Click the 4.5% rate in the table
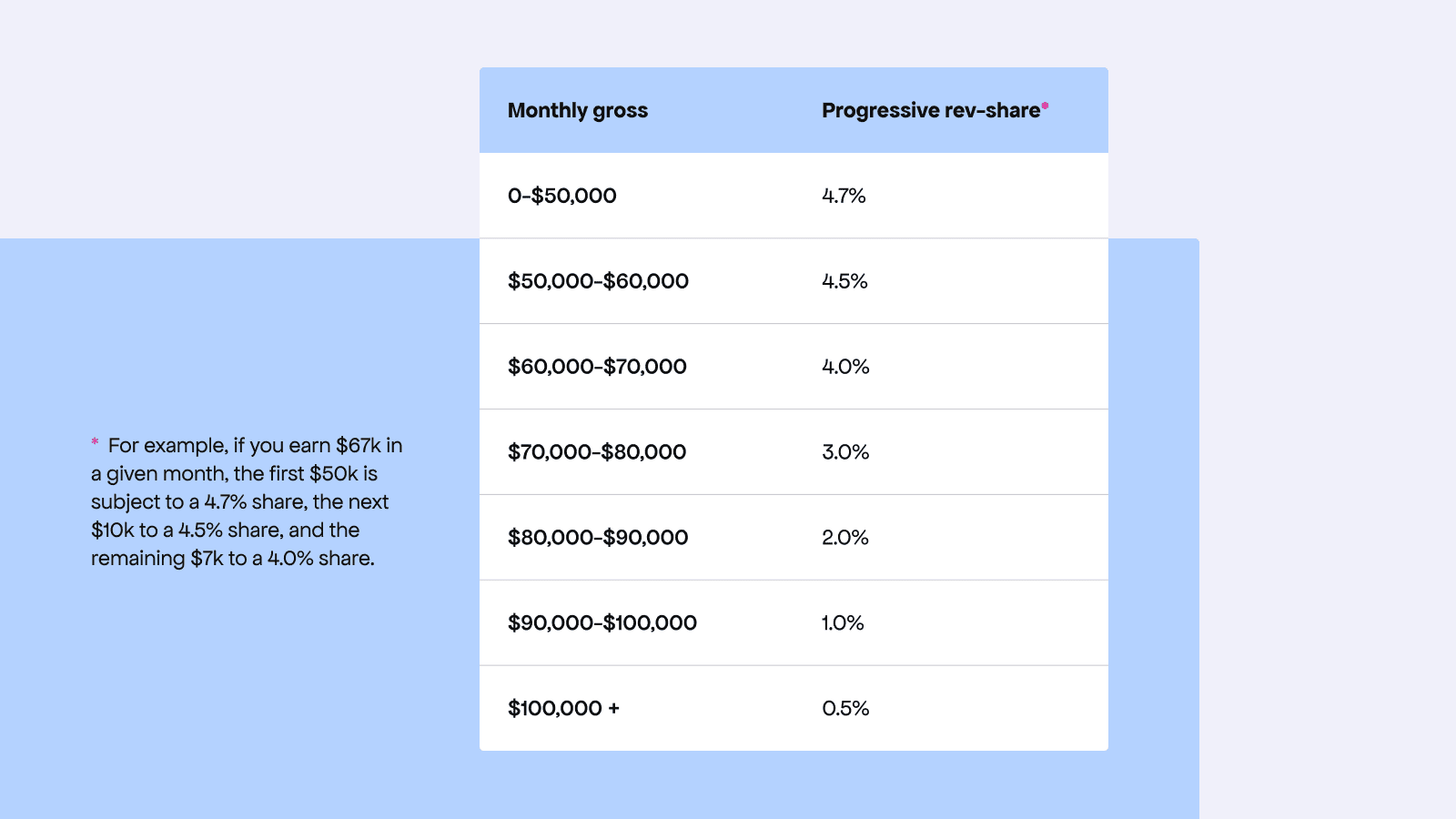This screenshot has width=1456, height=819. click(844, 281)
